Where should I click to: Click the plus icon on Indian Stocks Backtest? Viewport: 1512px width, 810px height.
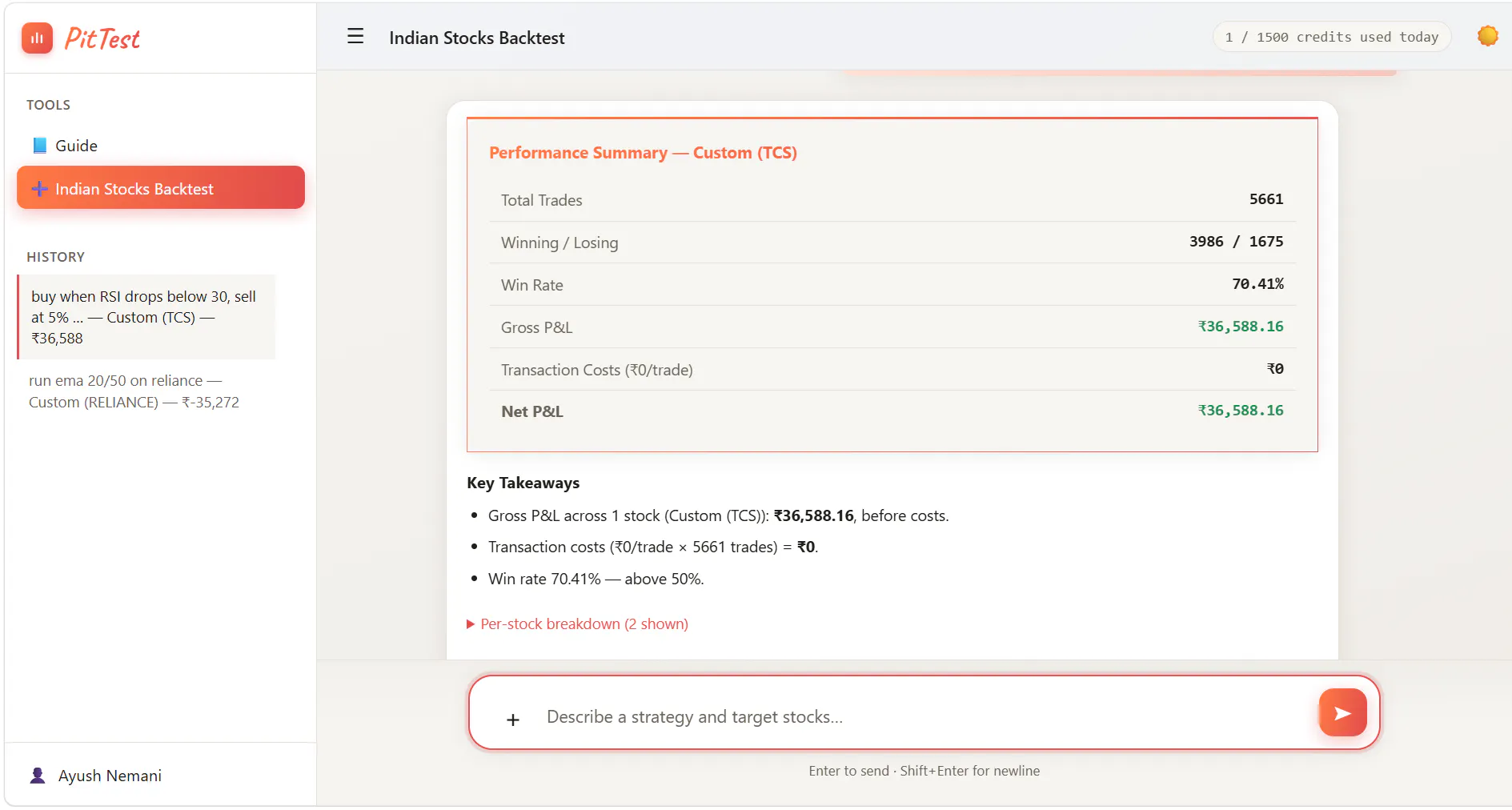39,189
